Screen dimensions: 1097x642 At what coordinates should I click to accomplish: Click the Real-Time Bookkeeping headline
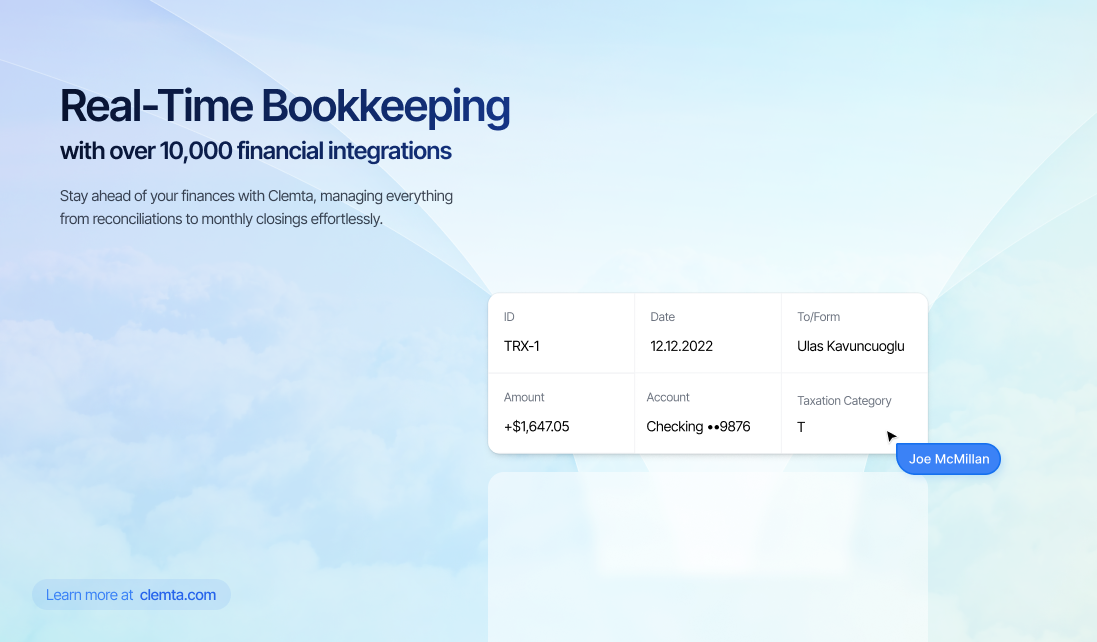pyautogui.click(x=285, y=106)
